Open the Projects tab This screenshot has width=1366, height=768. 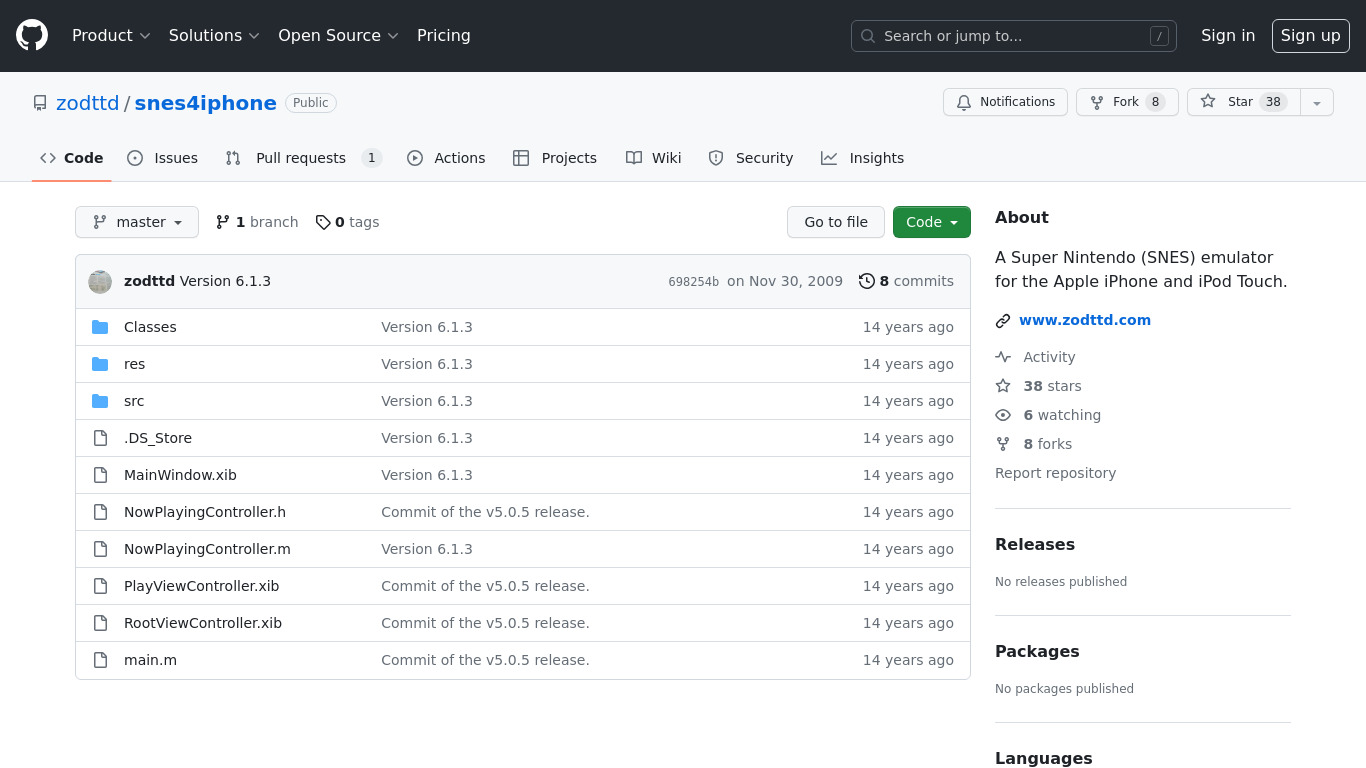coord(555,158)
